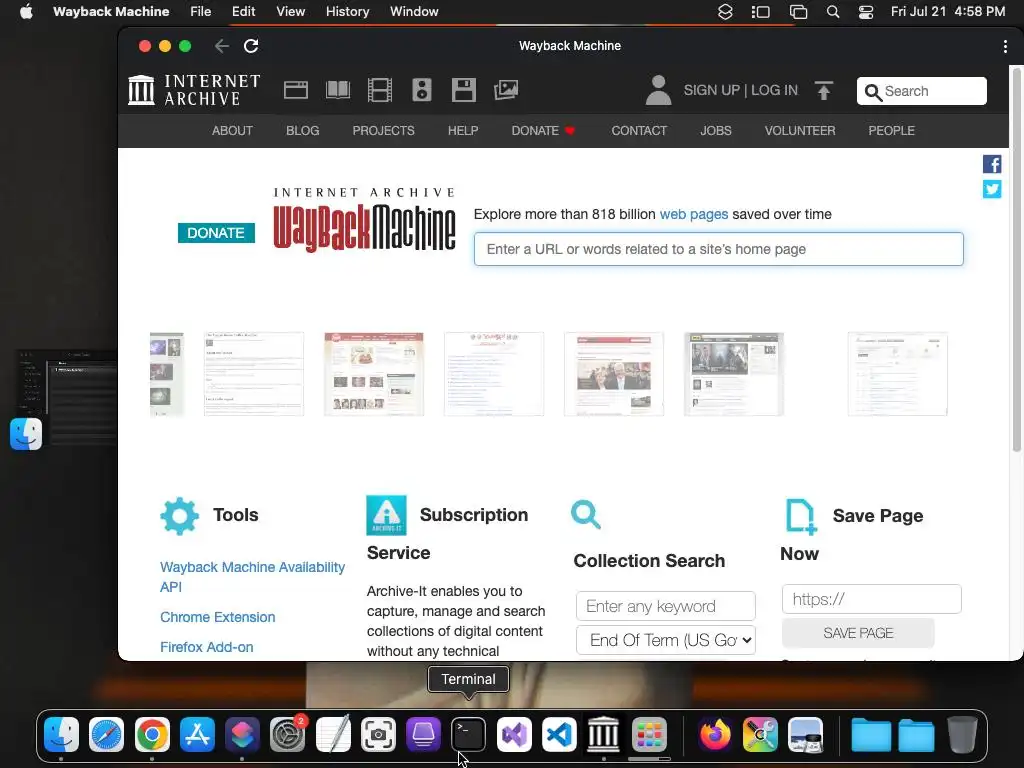Share page via Facebook icon
The height and width of the screenshot is (768, 1024).
coord(992,164)
